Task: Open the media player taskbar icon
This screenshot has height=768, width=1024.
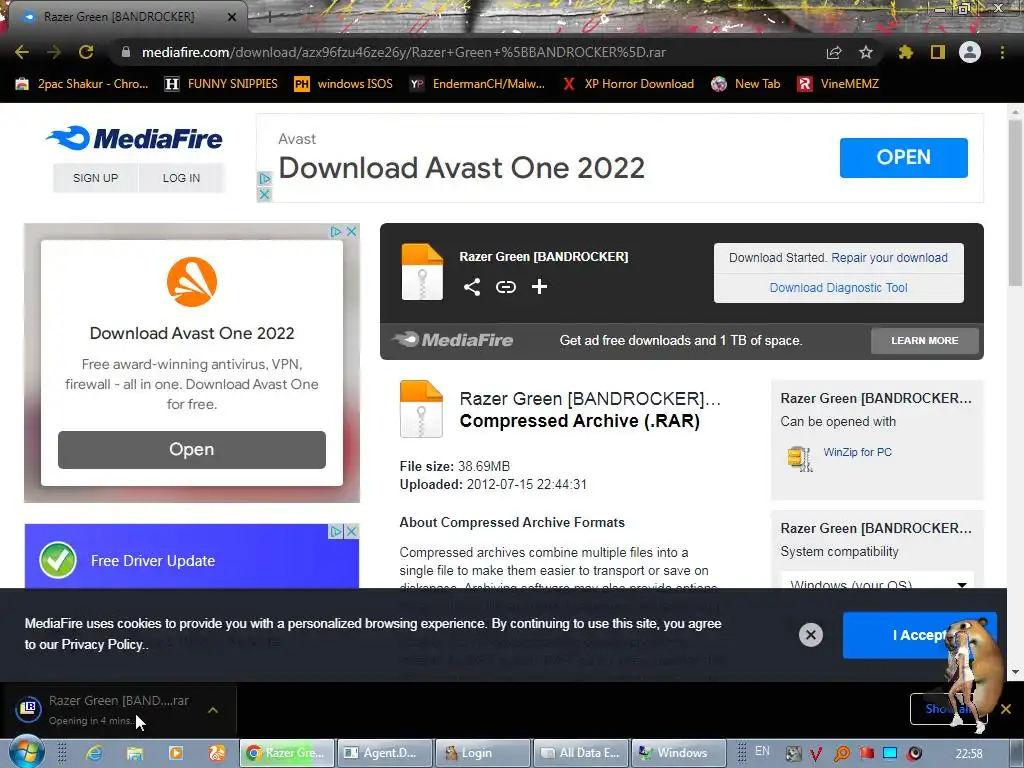Action: [x=176, y=753]
